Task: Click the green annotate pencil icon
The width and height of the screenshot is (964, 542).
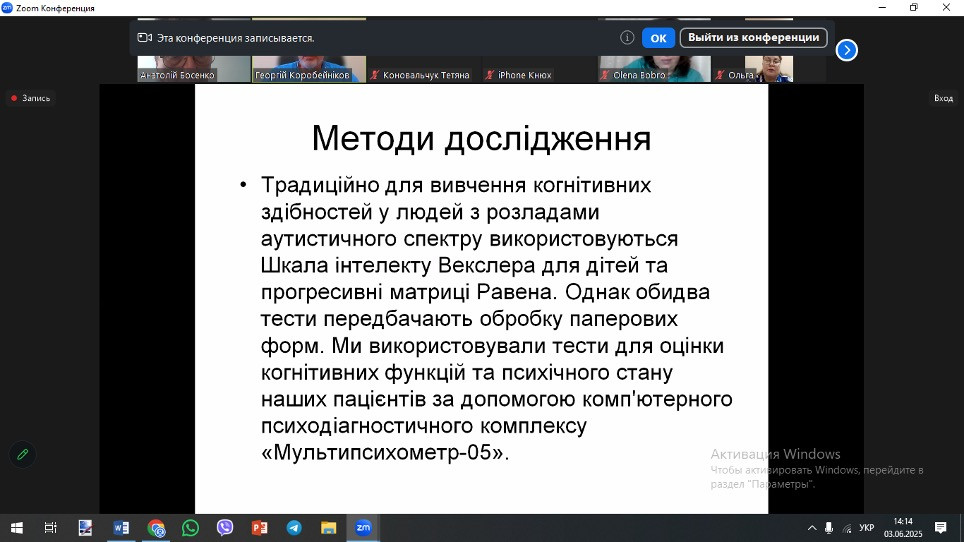Action: [23, 455]
